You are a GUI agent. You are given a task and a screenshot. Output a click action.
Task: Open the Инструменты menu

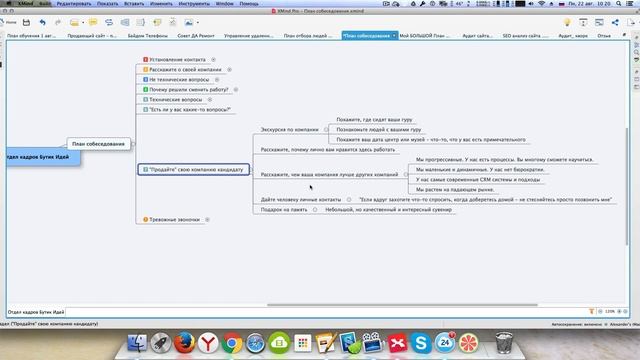point(194,4)
